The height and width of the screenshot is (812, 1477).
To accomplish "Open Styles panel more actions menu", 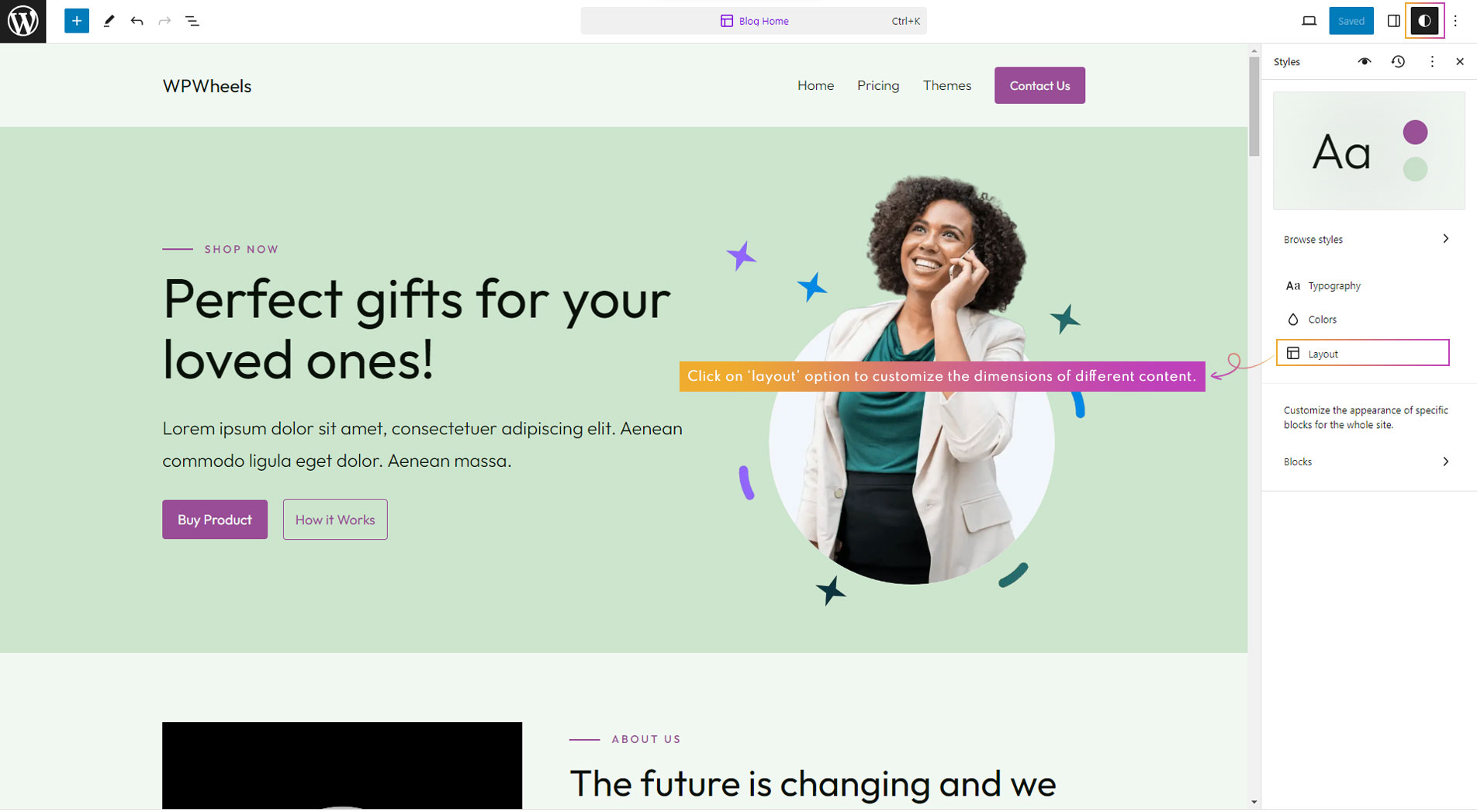I will [x=1432, y=61].
